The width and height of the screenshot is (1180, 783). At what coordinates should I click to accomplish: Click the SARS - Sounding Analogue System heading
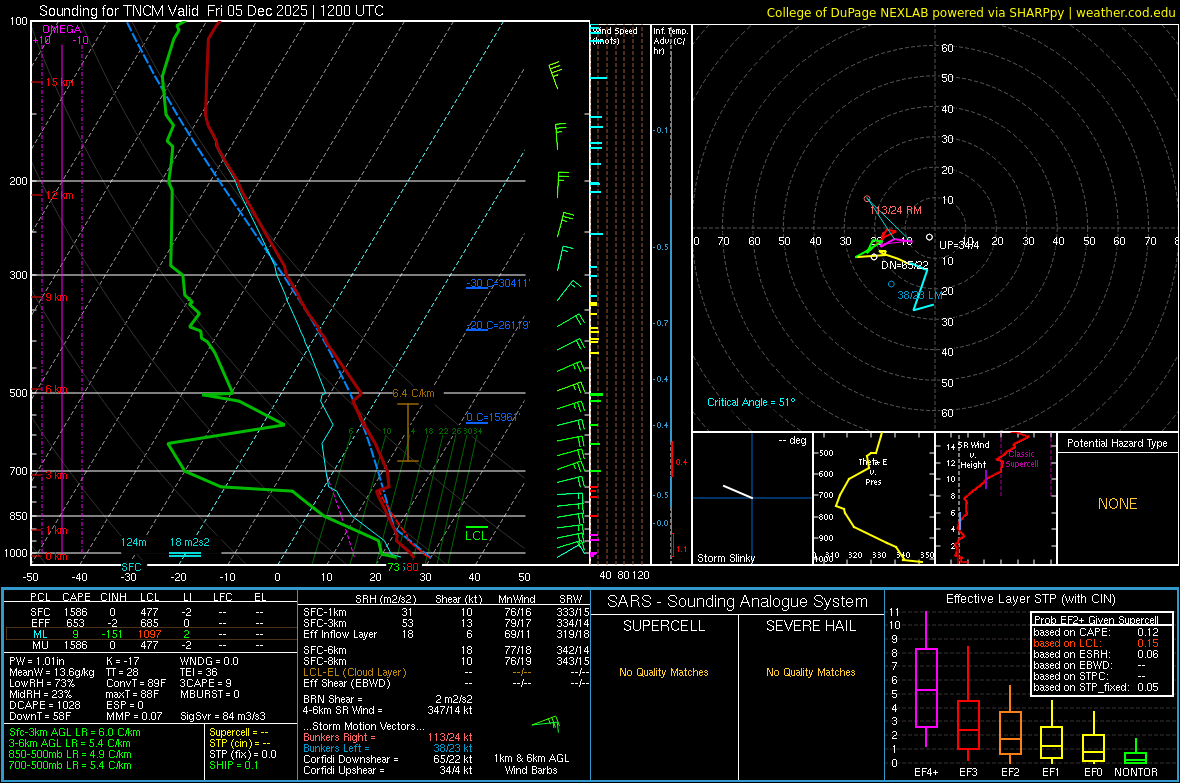coord(738,602)
